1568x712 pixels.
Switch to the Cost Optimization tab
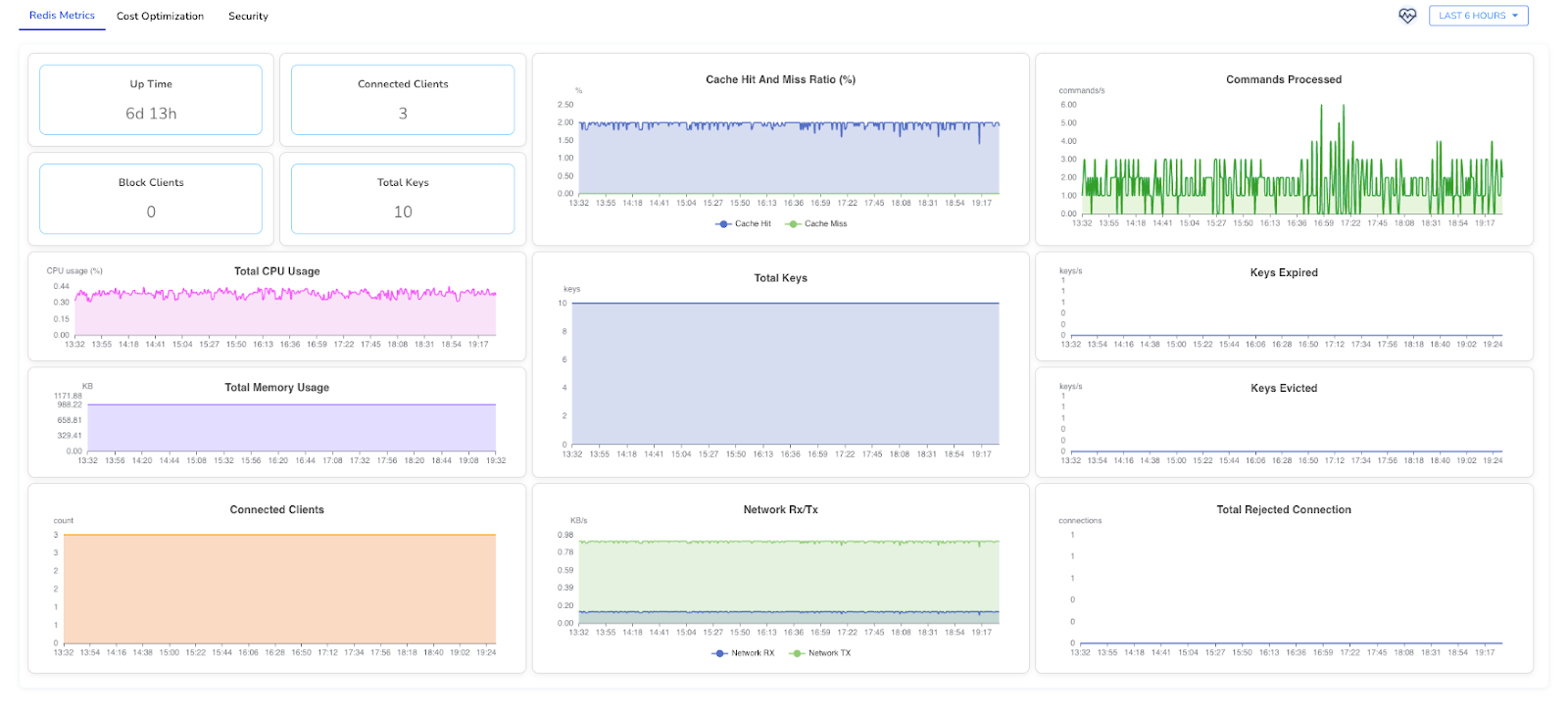160,17
